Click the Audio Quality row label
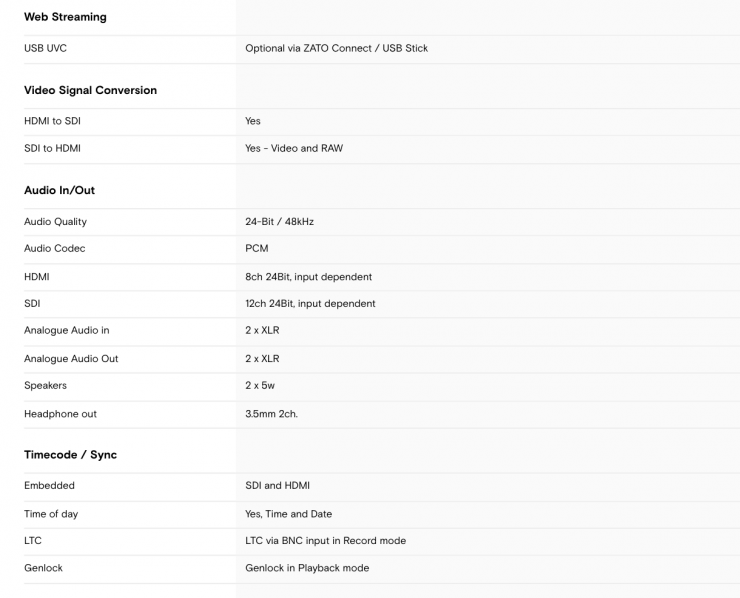The width and height of the screenshot is (740, 598). point(55,222)
